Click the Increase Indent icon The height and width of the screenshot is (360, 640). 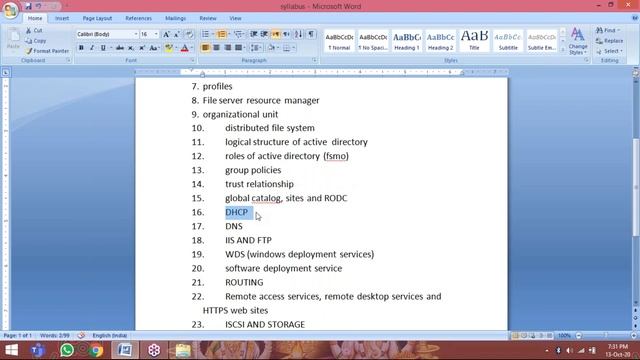264,34
